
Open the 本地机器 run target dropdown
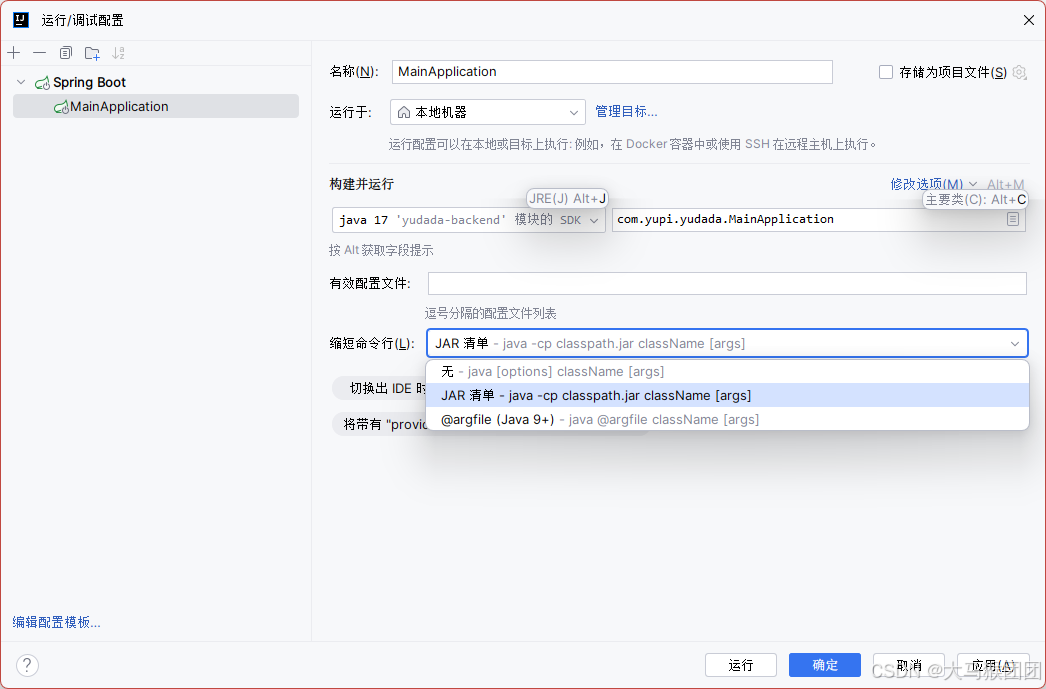point(488,112)
